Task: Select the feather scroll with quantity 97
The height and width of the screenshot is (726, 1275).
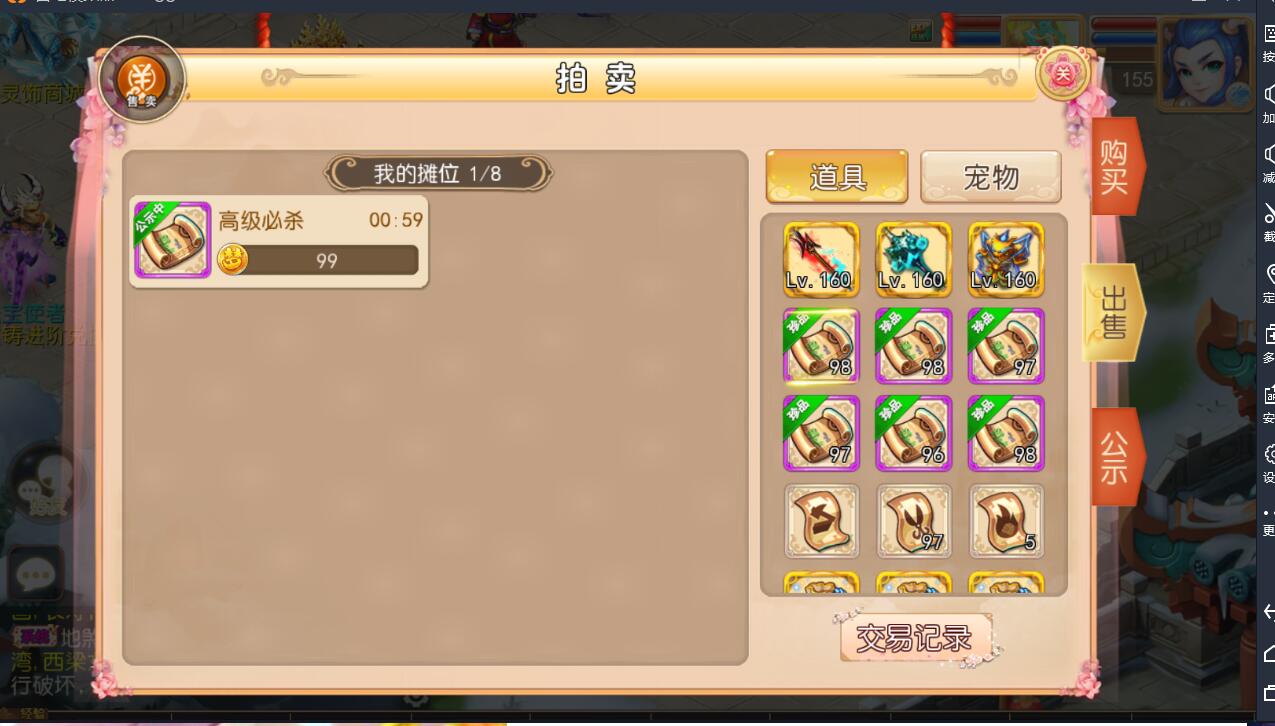Action: (x=913, y=520)
